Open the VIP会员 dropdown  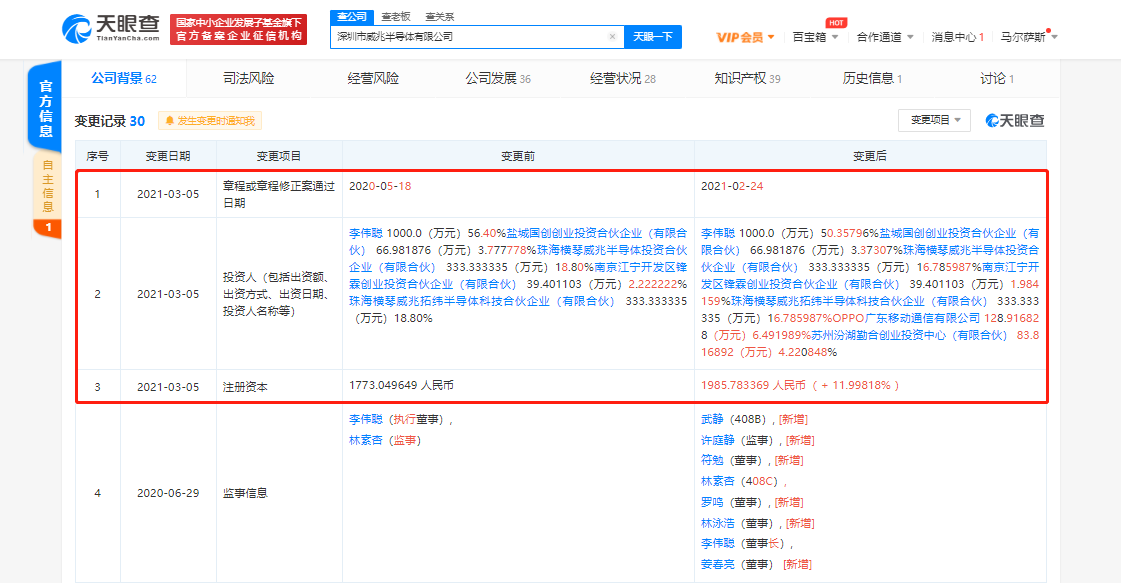point(746,37)
